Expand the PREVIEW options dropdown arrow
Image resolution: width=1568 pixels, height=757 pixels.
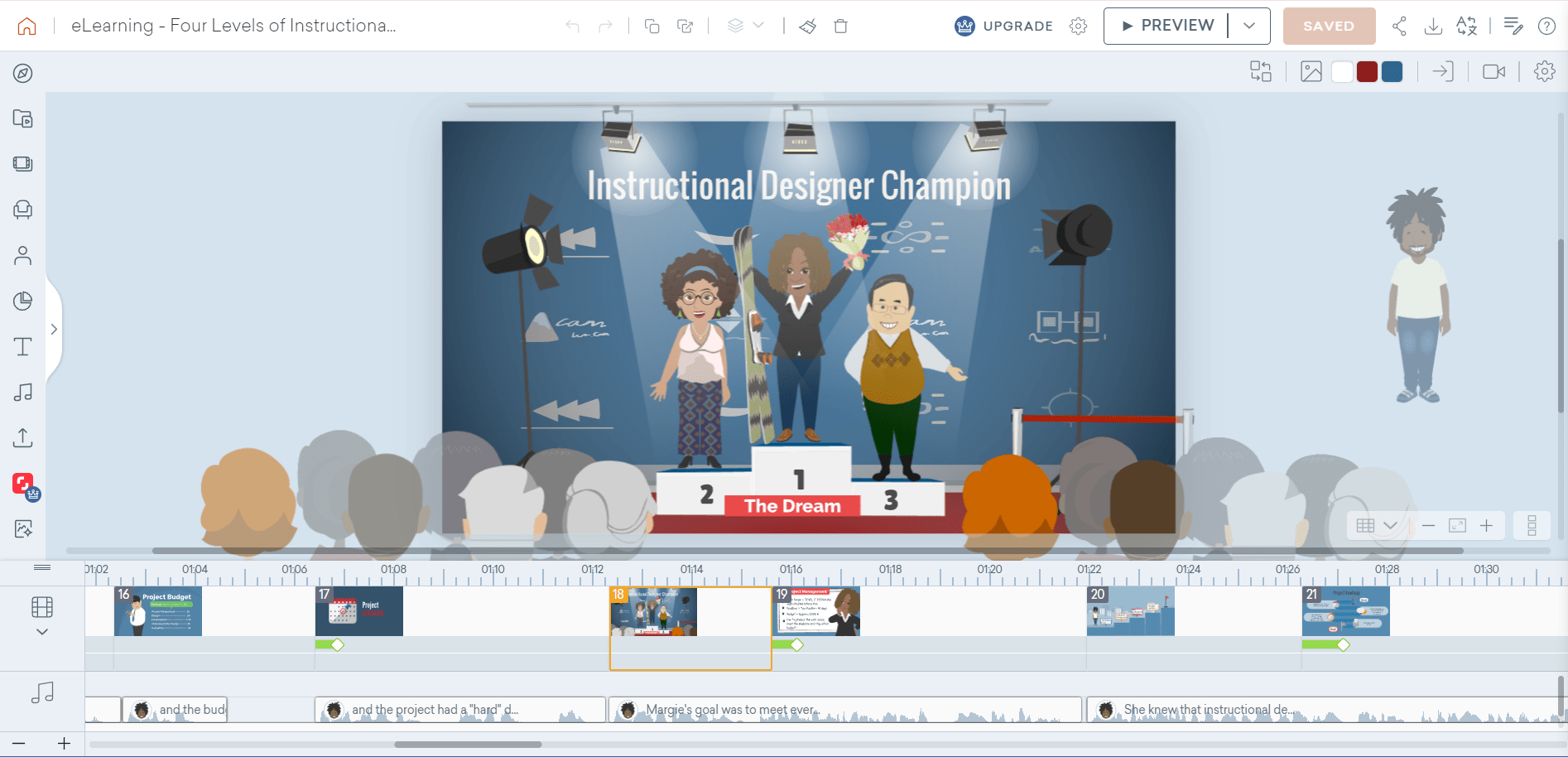click(x=1249, y=26)
